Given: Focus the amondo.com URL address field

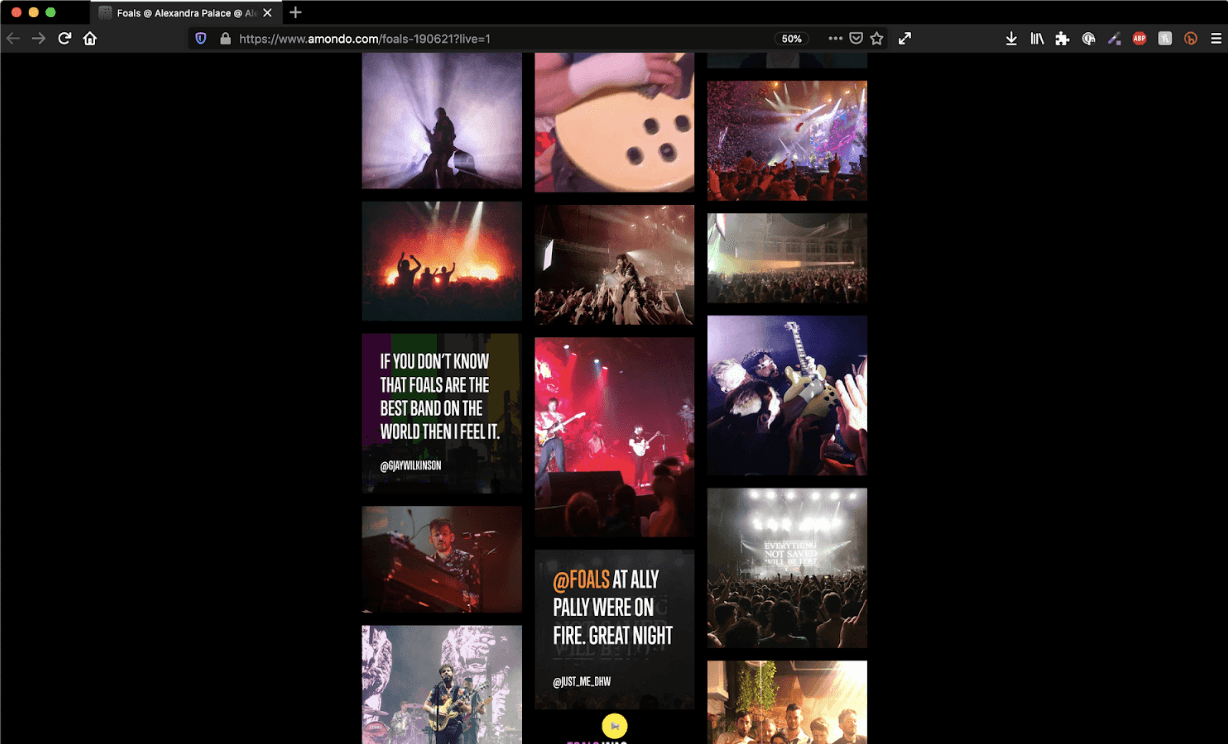Looking at the screenshot, I should click(x=500, y=38).
